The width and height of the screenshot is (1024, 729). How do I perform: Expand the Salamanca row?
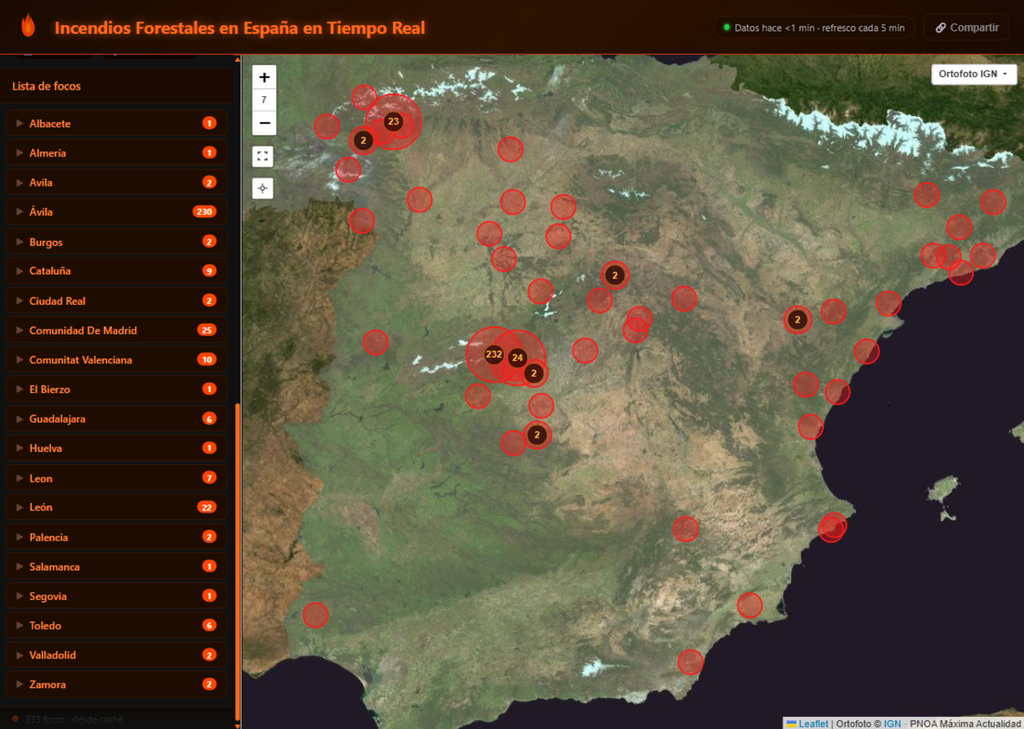coord(116,566)
